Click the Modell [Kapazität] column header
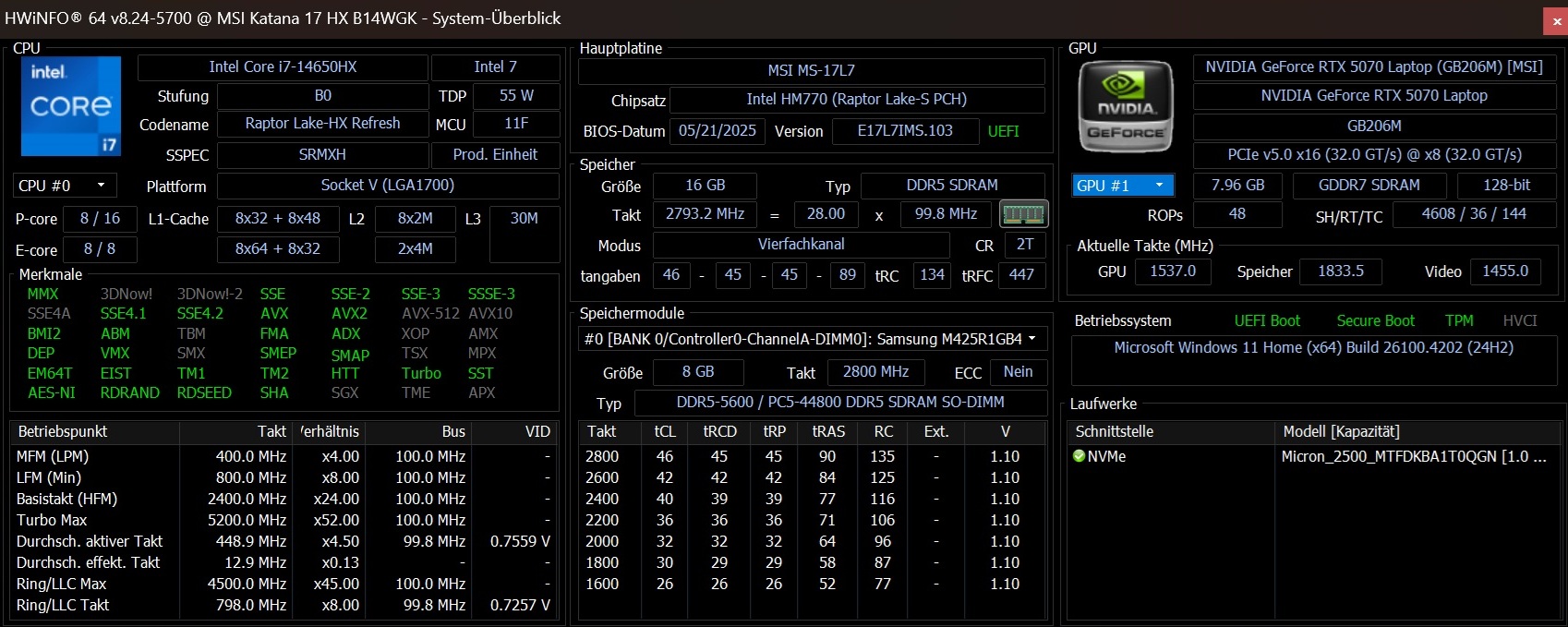1568x627 pixels. (1341, 431)
